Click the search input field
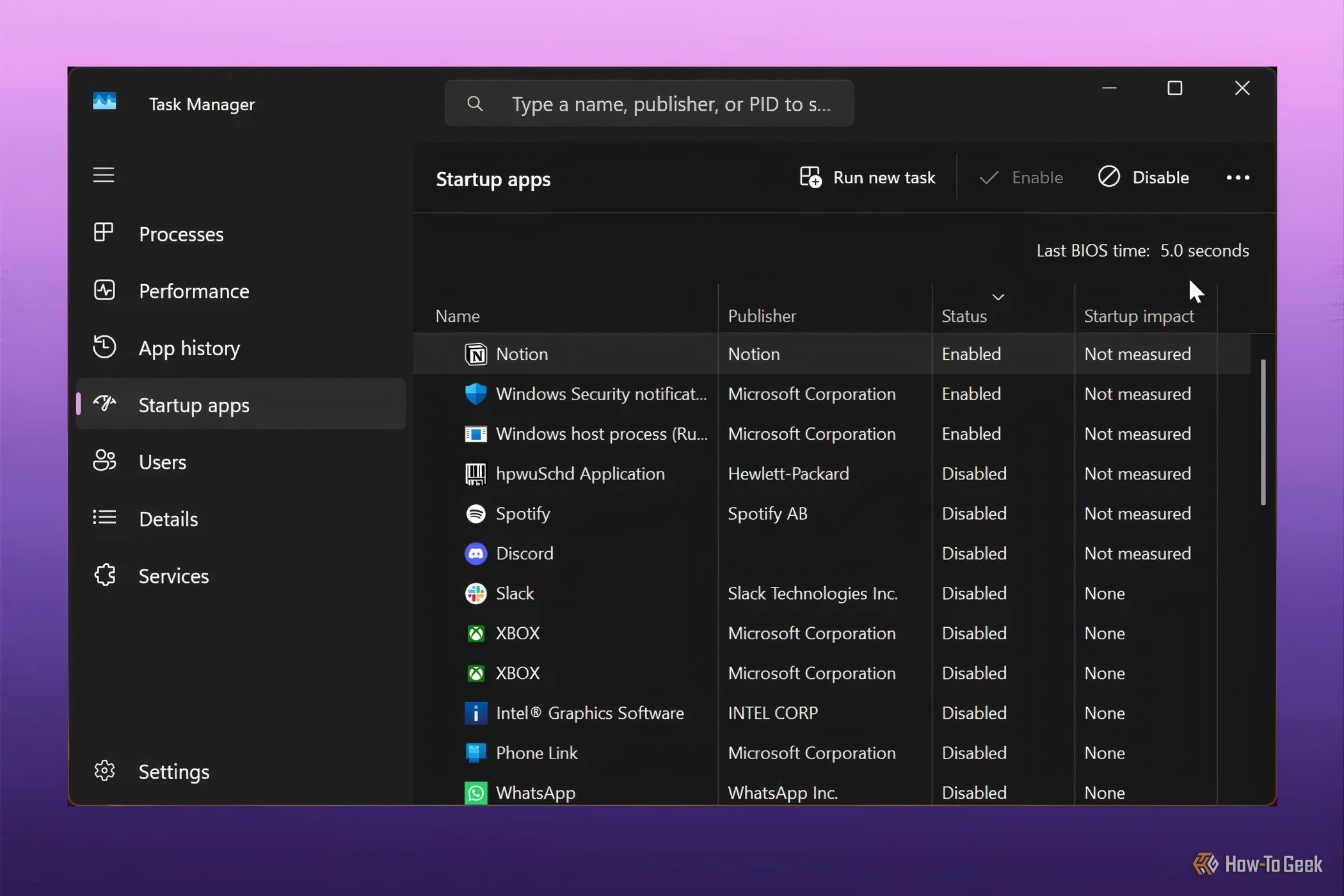This screenshot has width=1344, height=896. (649, 103)
